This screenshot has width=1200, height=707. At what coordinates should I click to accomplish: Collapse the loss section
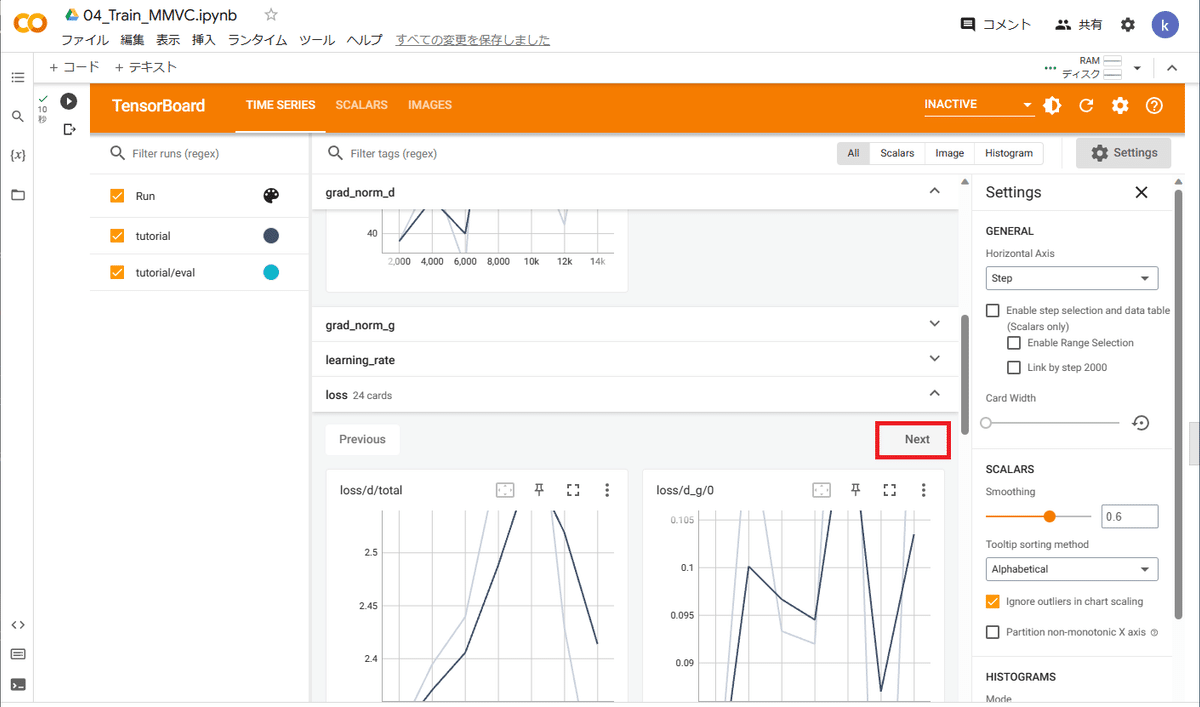click(934, 393)
